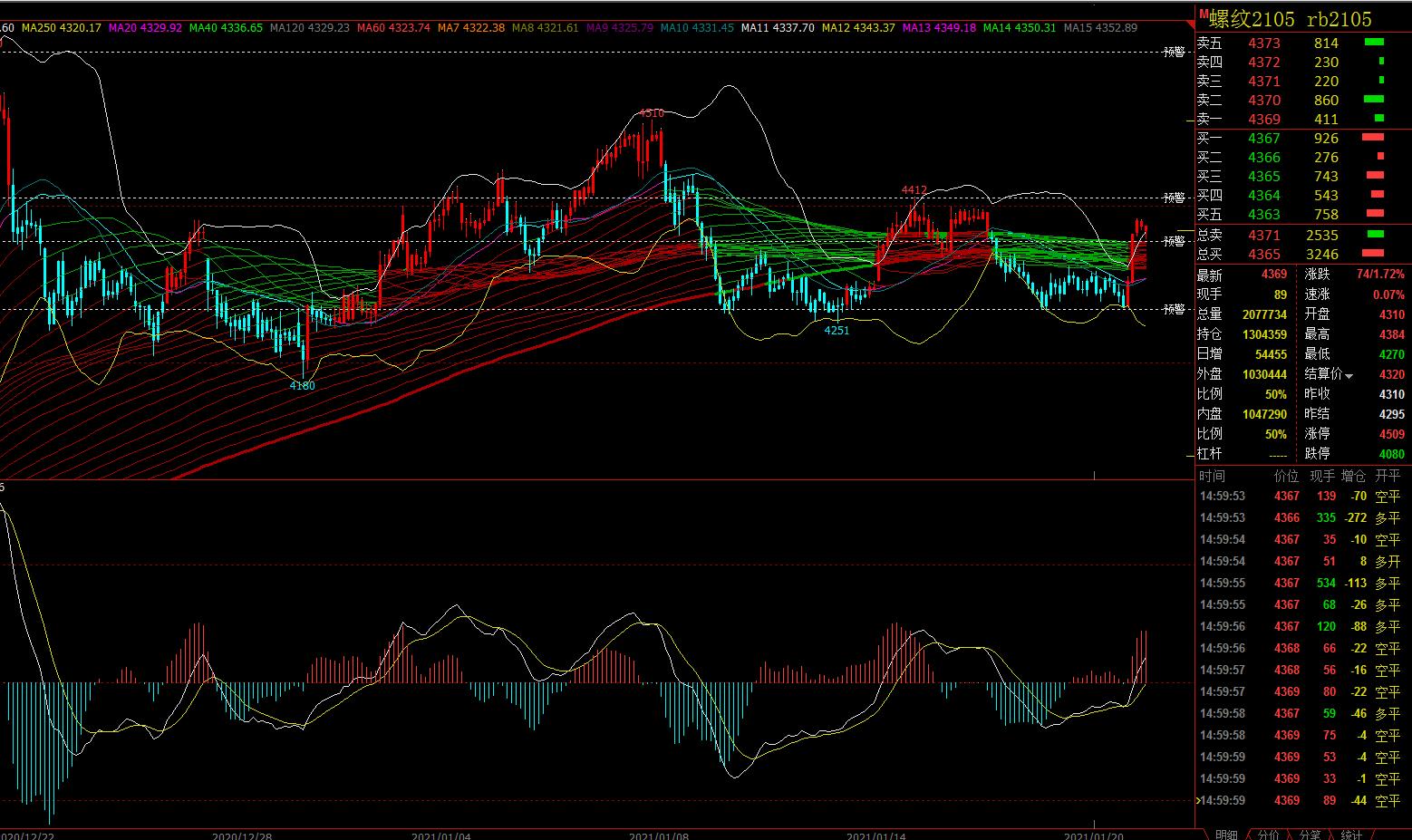Open the 统计 tab

tap(1350, 834)
